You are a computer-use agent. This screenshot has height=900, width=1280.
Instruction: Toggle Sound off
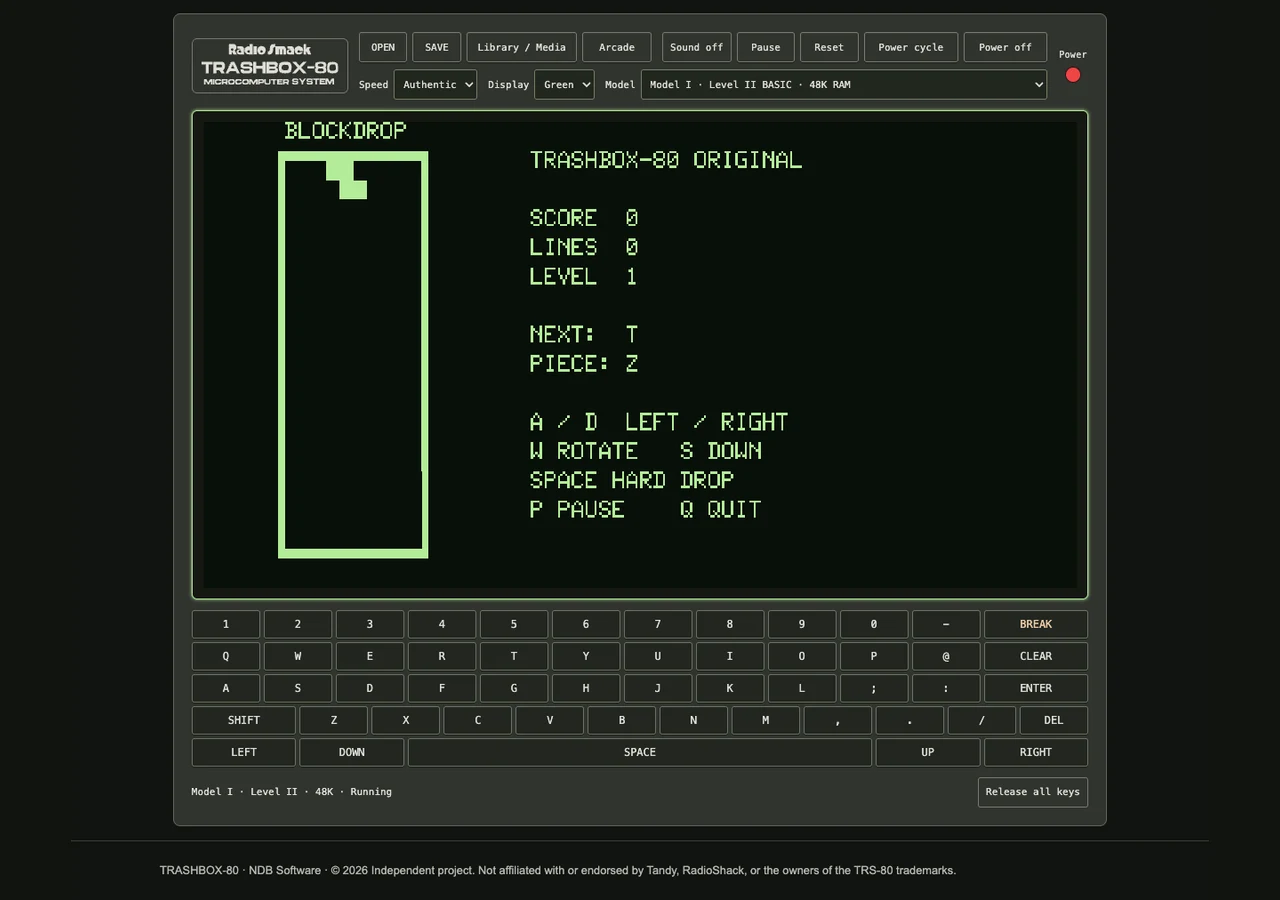tap(697, 47)
